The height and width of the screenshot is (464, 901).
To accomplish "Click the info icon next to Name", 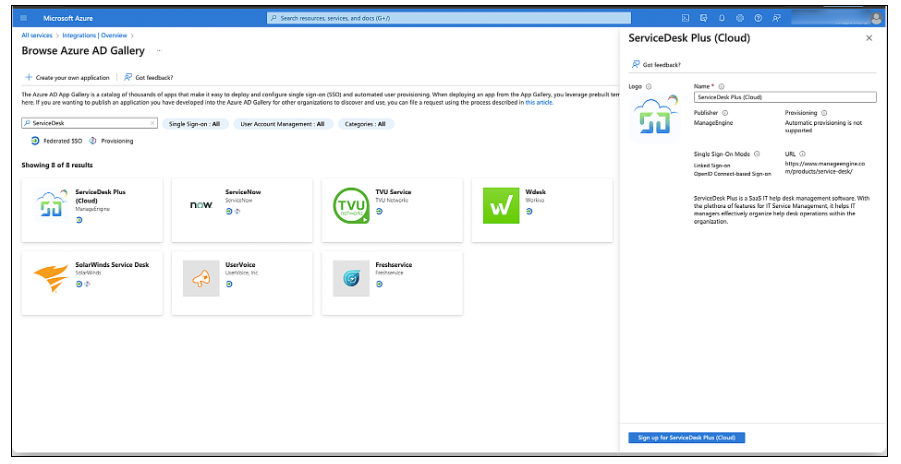I will (721, 86).
